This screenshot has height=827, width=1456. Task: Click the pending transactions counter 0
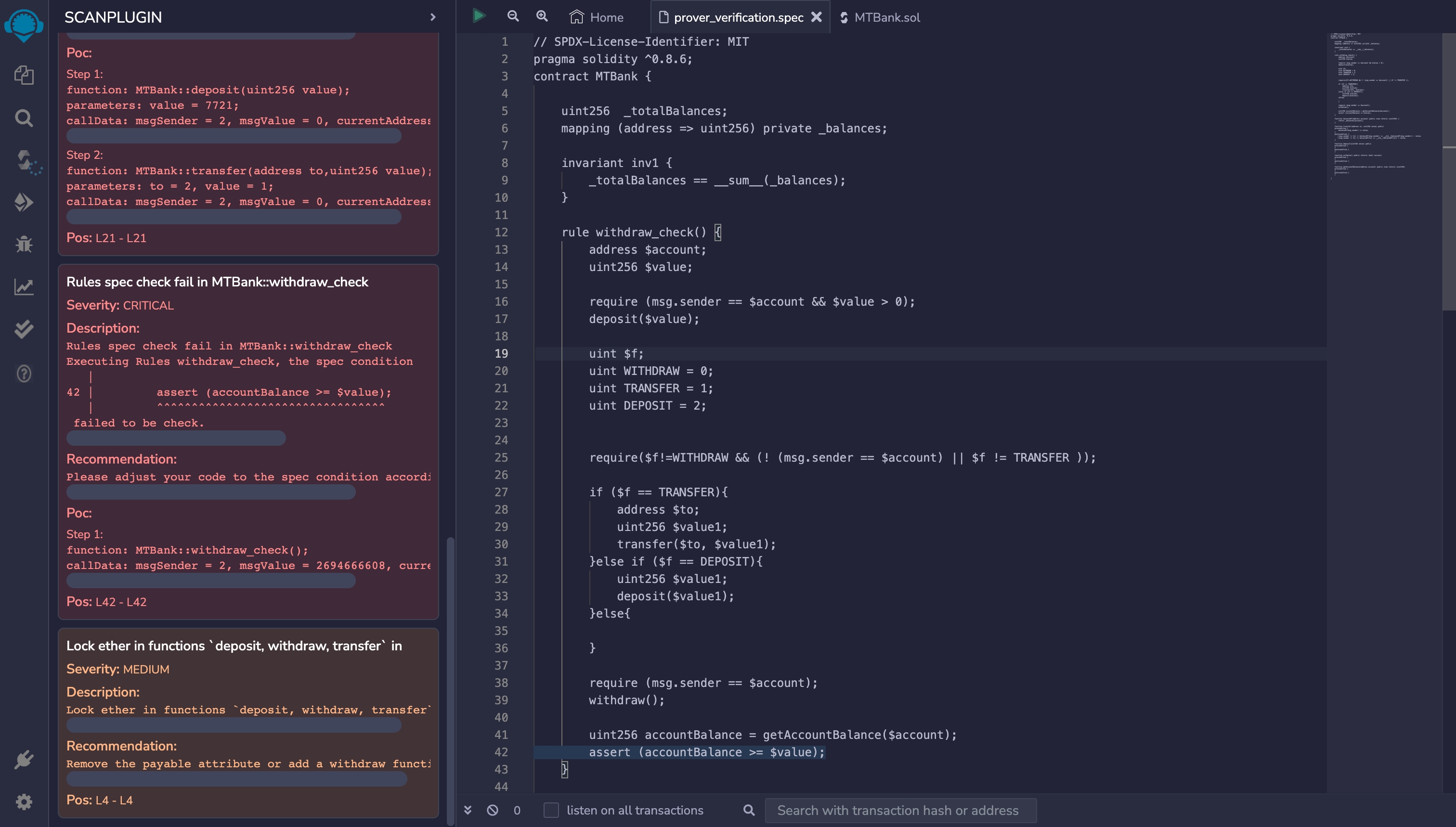517,811
